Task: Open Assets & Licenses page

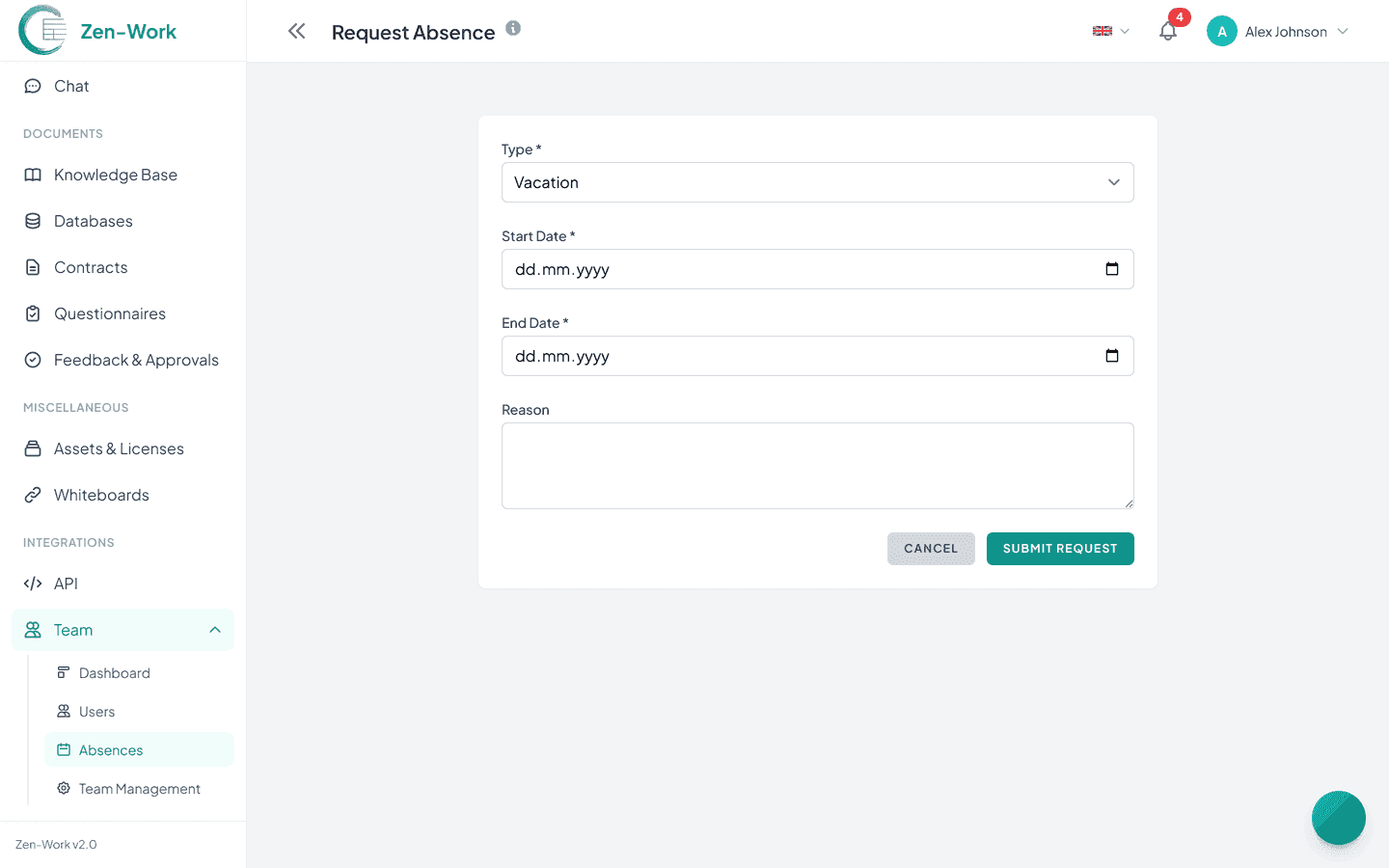Action: coord(123,448)
